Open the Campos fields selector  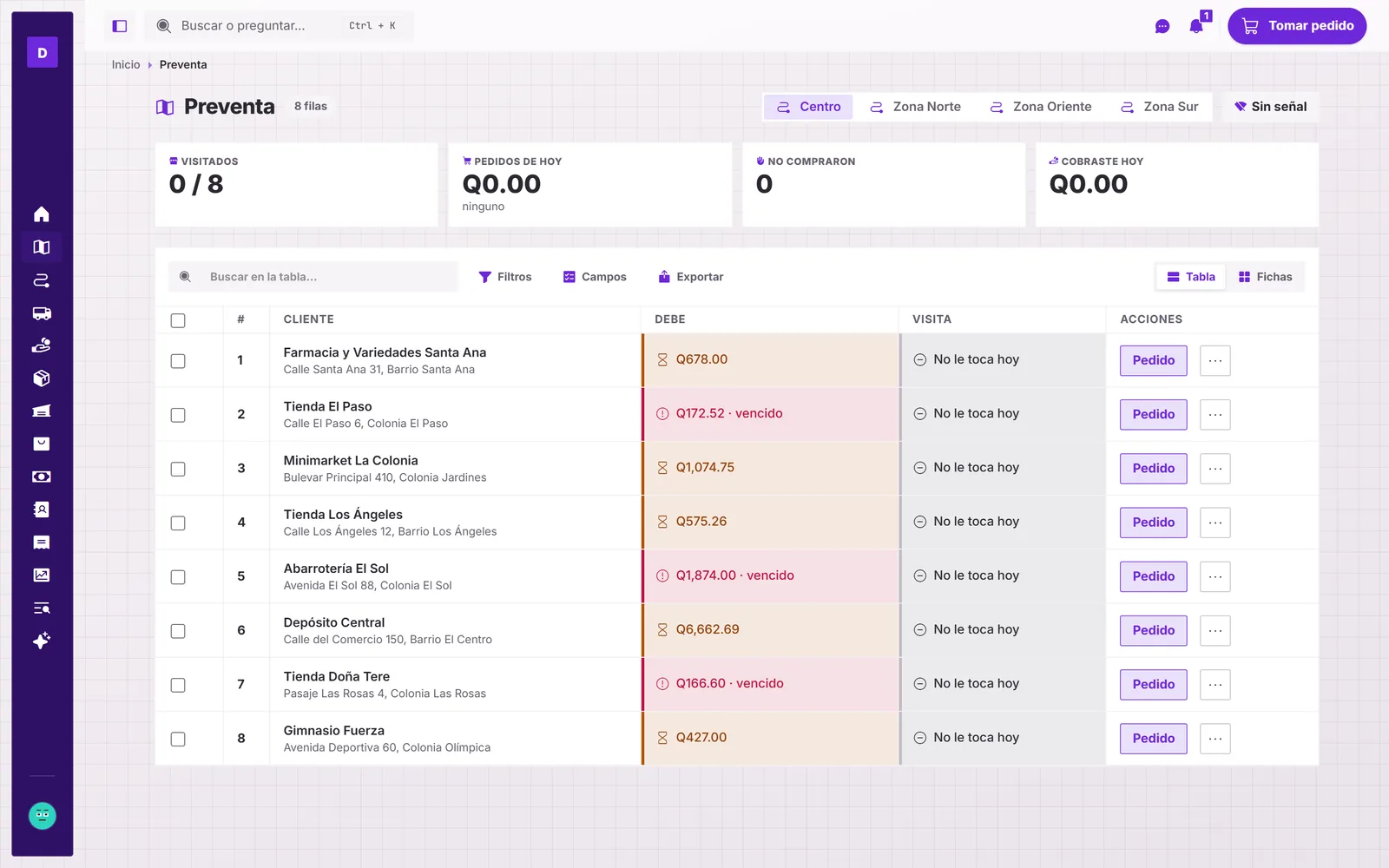pos(595,277)
